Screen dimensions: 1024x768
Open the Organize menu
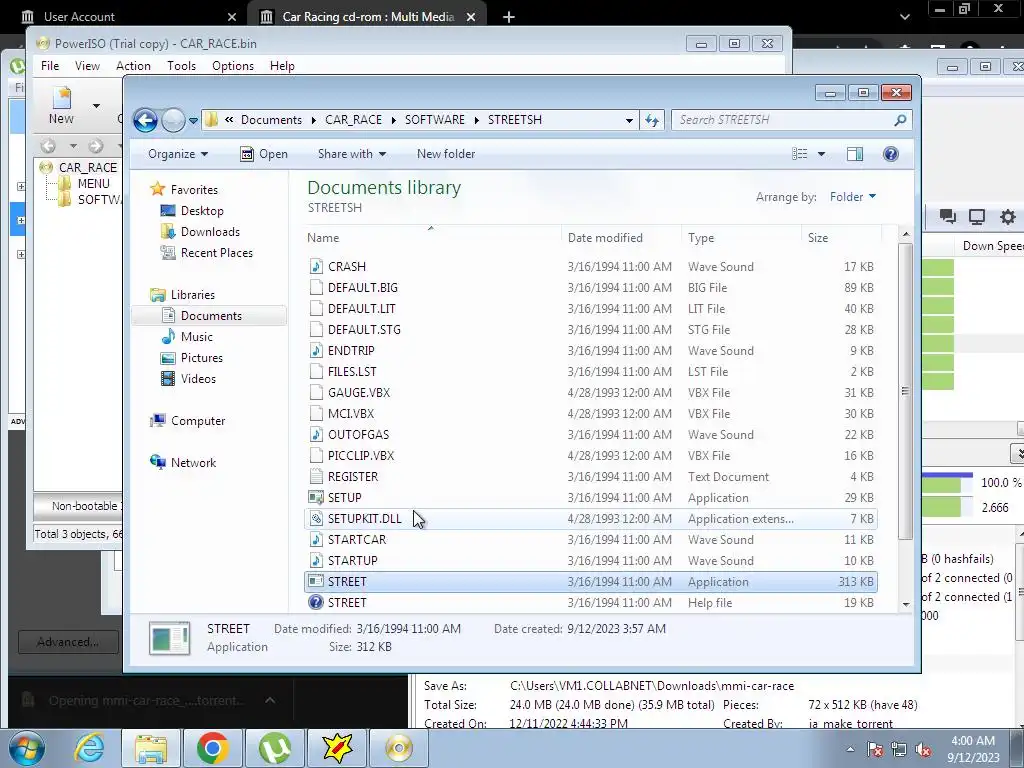pos(178,154)
